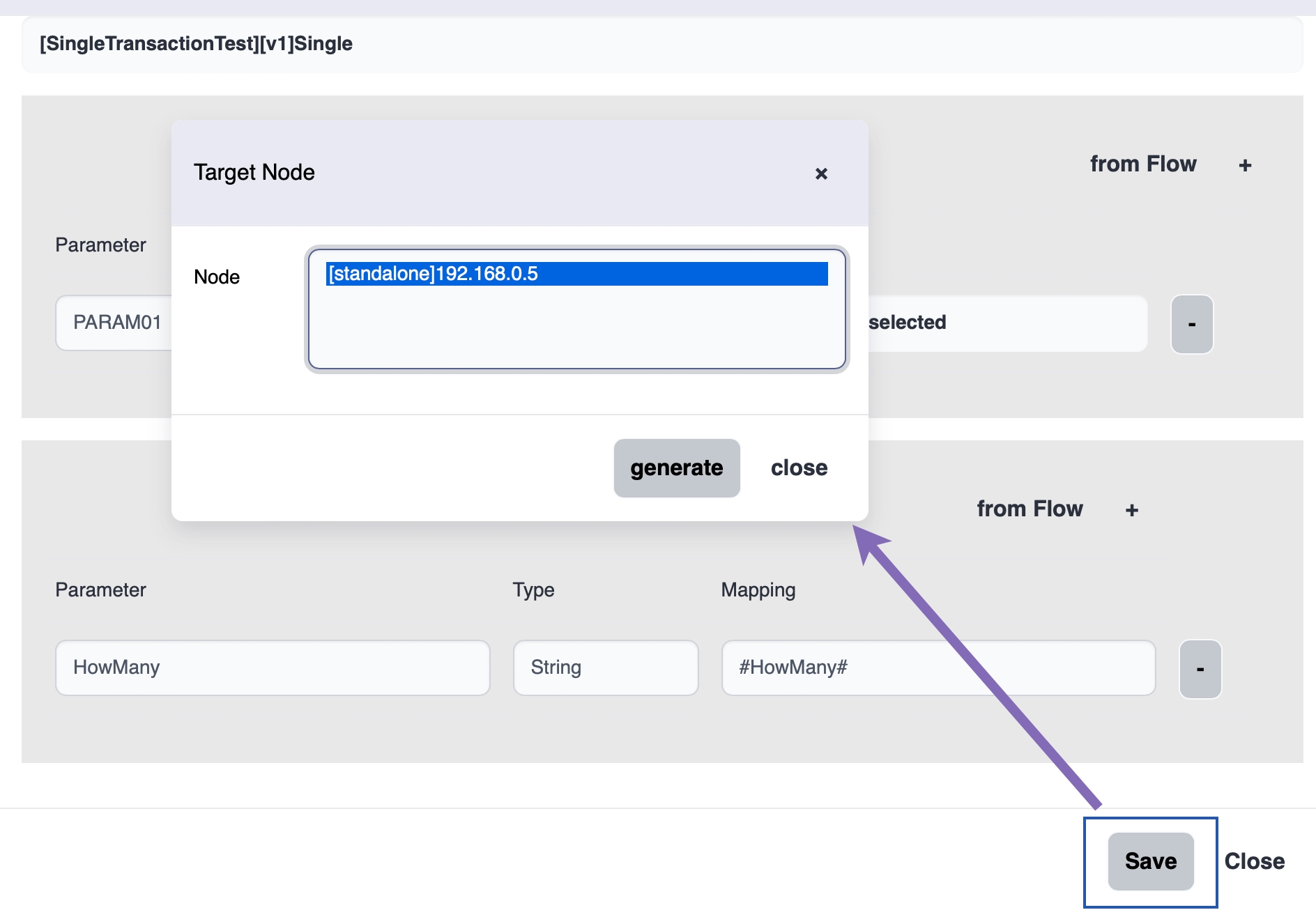The width and height of the screenshot is (1316, 910).
Task: Click the empty area in the Node list box
Action: [576, 327]
